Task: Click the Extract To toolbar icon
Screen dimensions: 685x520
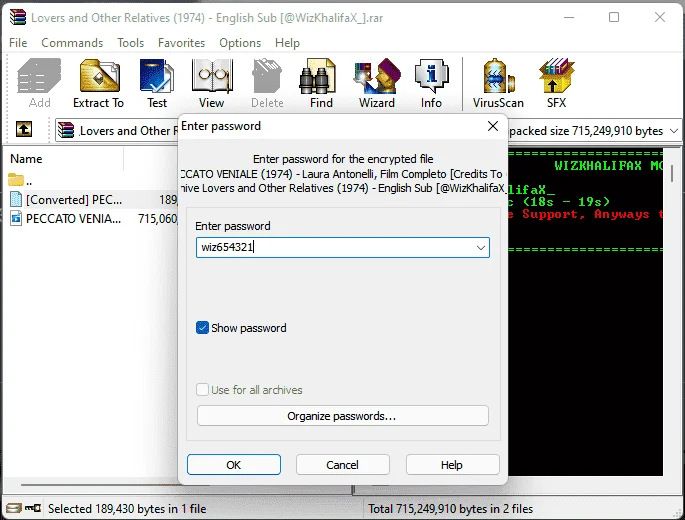Action: pyautogui.click(x=99, y=83)
